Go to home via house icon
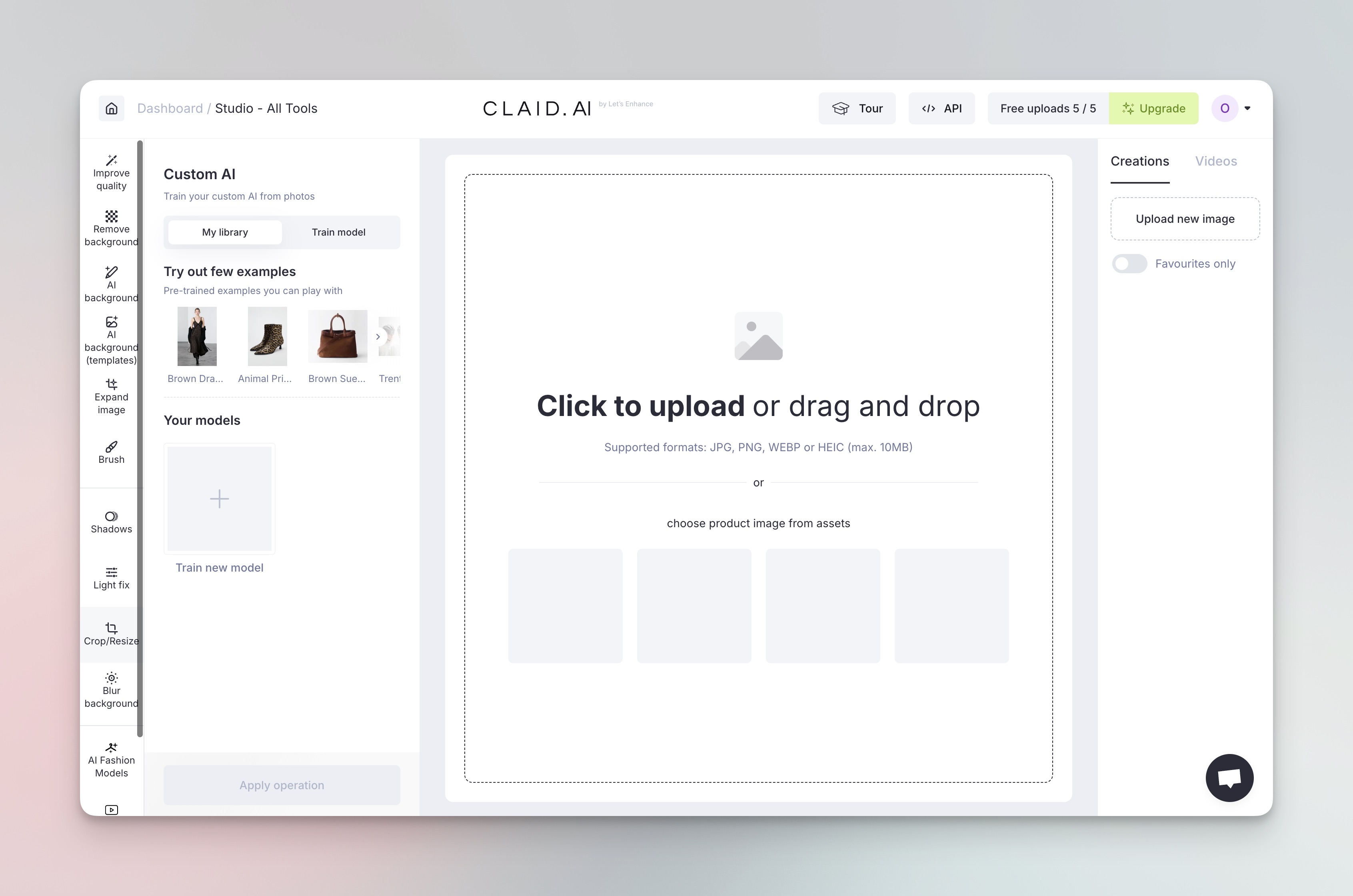Screen dimensions: 1353x896 tap(112, 108)
